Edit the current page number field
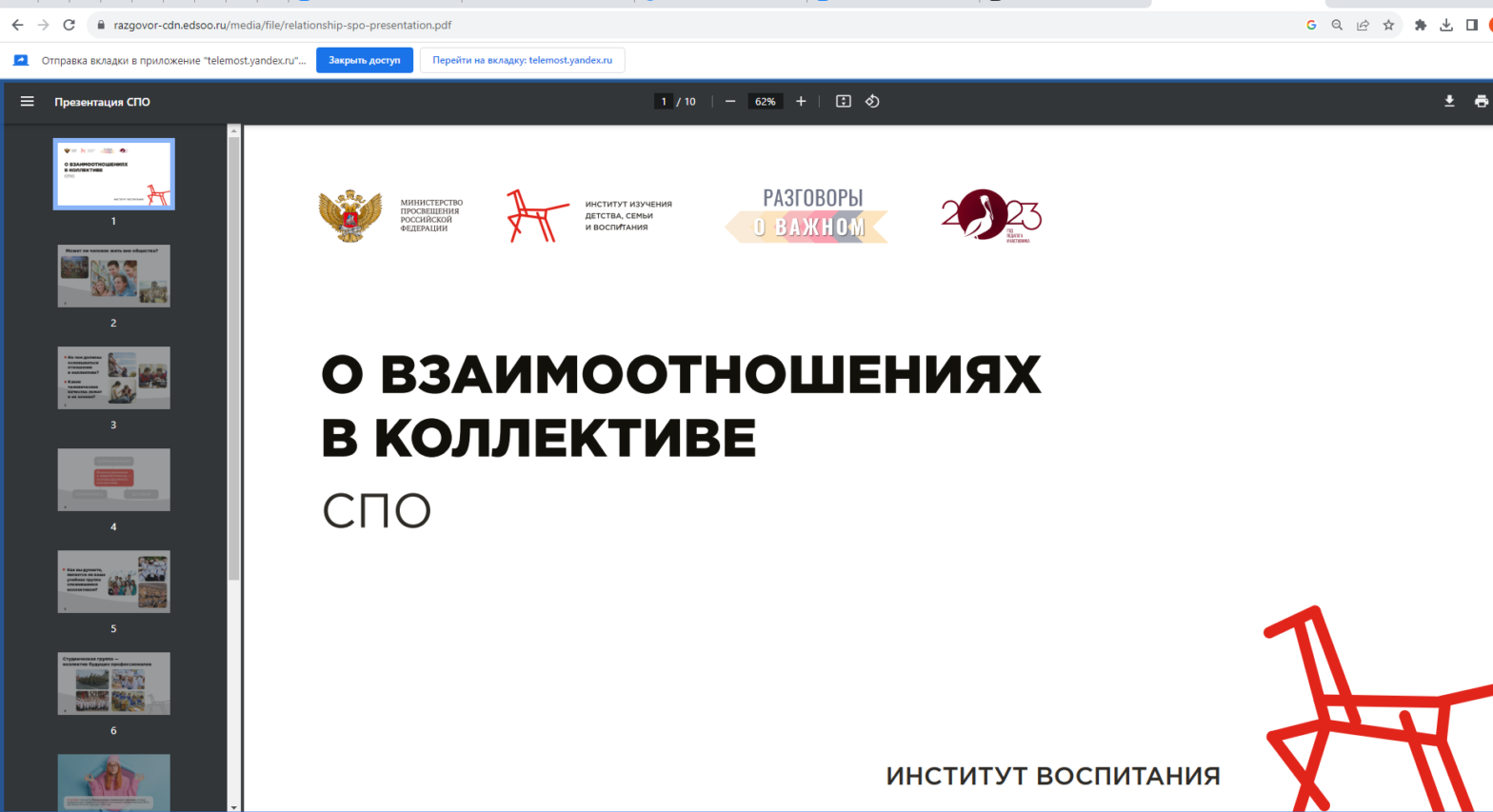 664,102
